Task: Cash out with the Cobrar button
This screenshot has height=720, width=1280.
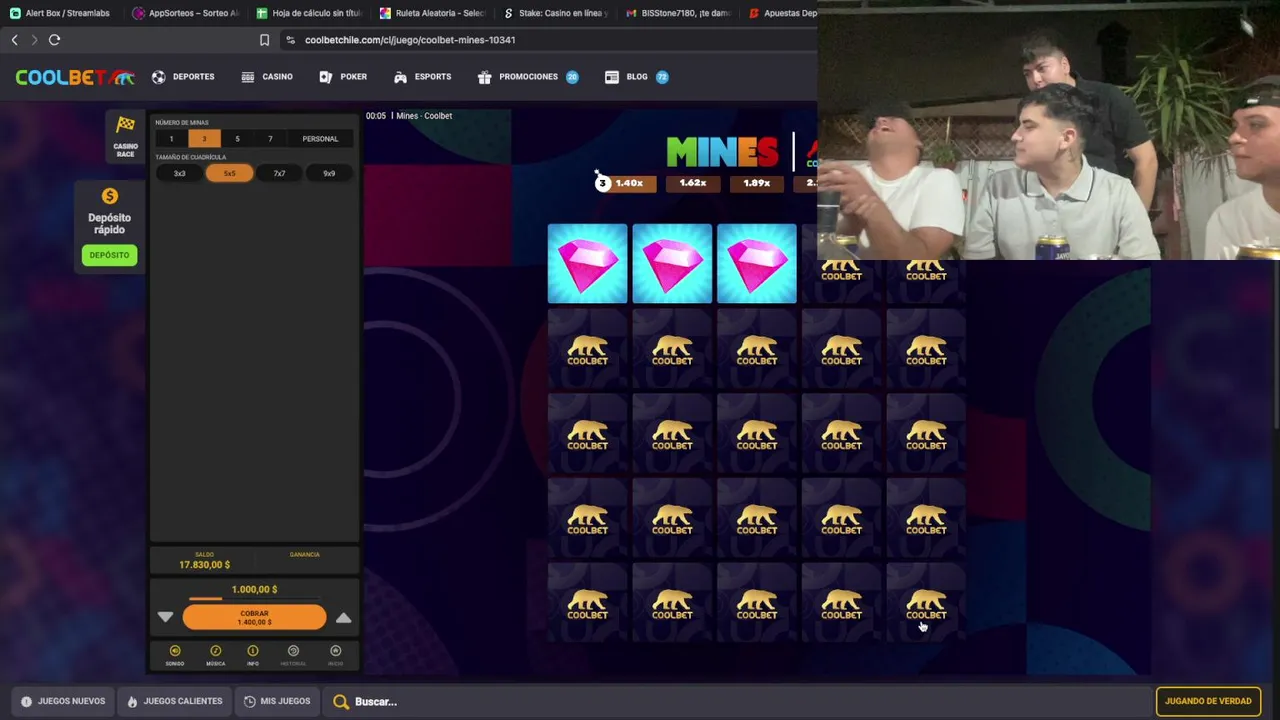Action: click(254, 618)
